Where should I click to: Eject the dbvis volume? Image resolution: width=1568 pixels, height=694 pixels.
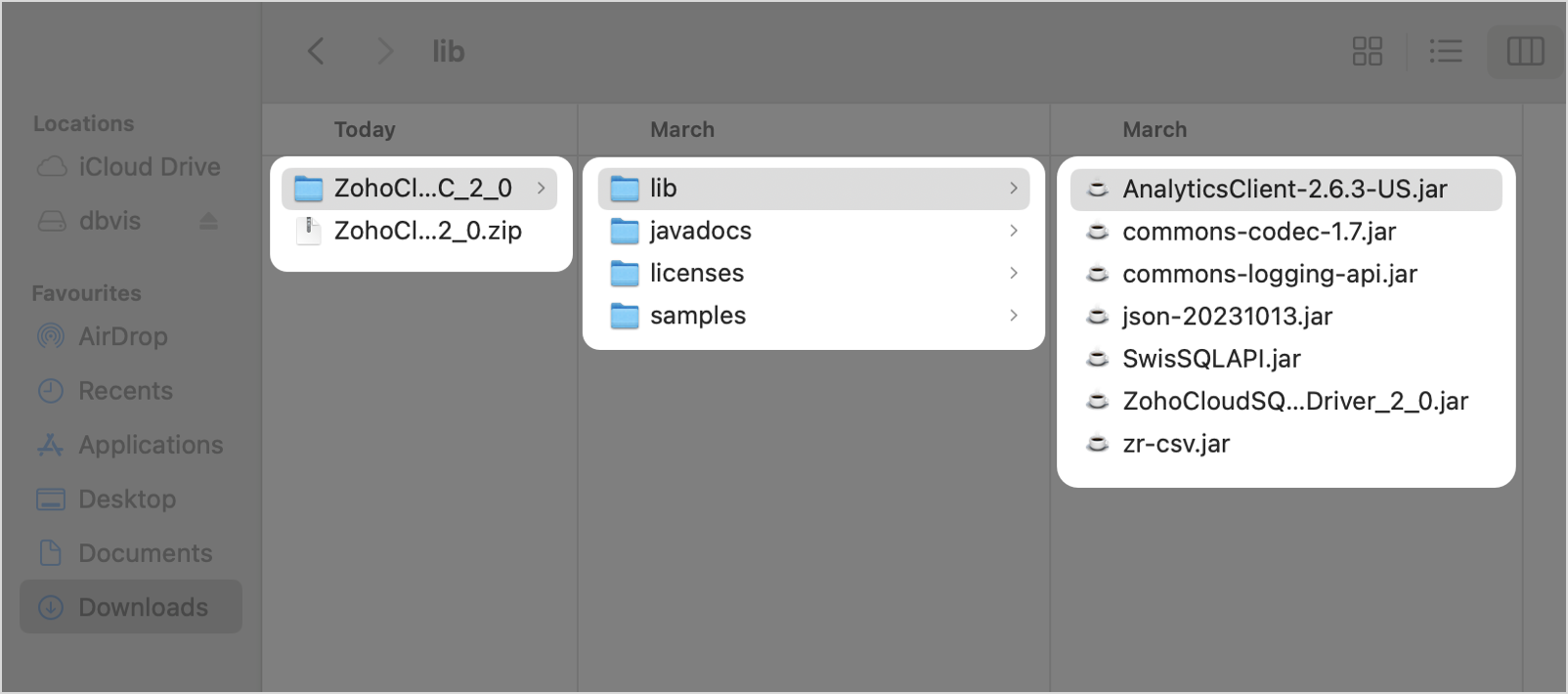pyautogui.click(x=208, y=222)
